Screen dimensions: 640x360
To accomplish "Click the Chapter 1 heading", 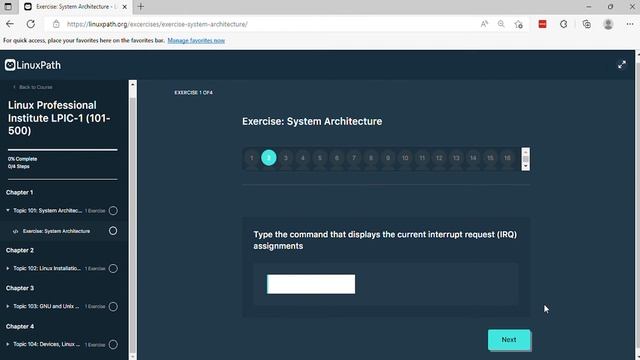I will [x=20, y=192].
